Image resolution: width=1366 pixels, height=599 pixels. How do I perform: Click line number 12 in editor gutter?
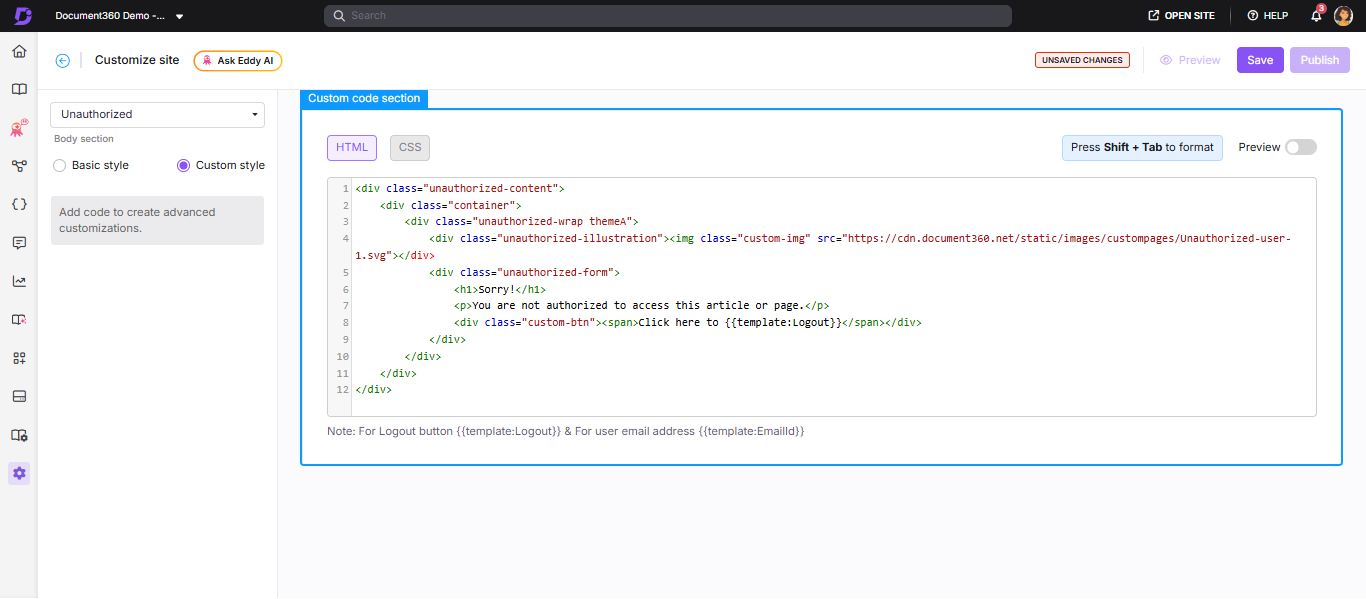(342, 390)
